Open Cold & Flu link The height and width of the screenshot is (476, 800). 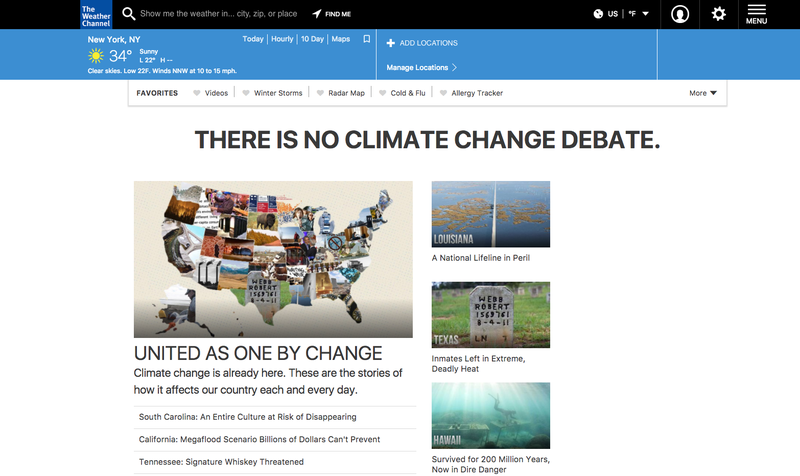408,93
